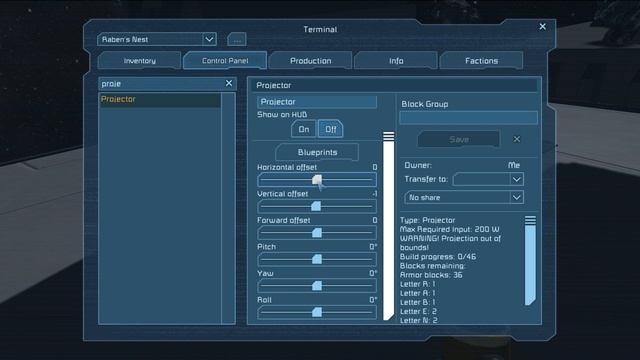Click the projector settings scrollbar

pyautogui.click(x=389, y=226)
